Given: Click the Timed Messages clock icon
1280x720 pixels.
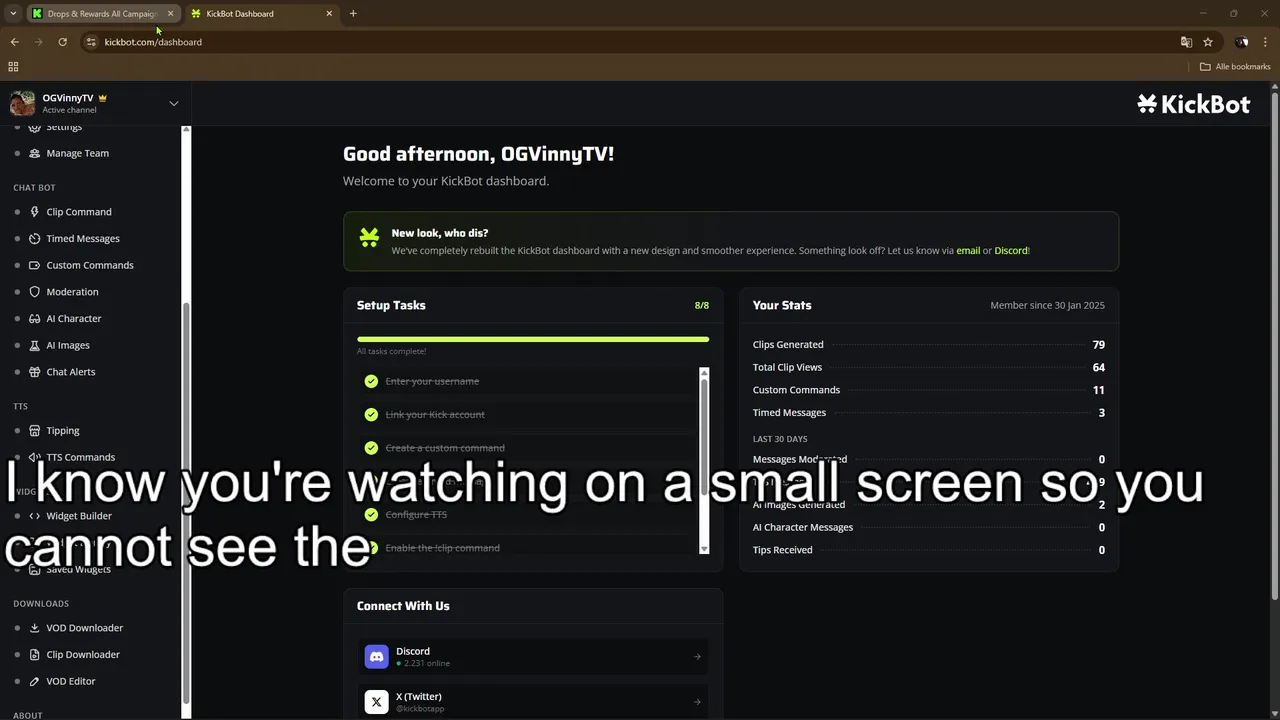Looking at the screenshot, I should point(35,239).
